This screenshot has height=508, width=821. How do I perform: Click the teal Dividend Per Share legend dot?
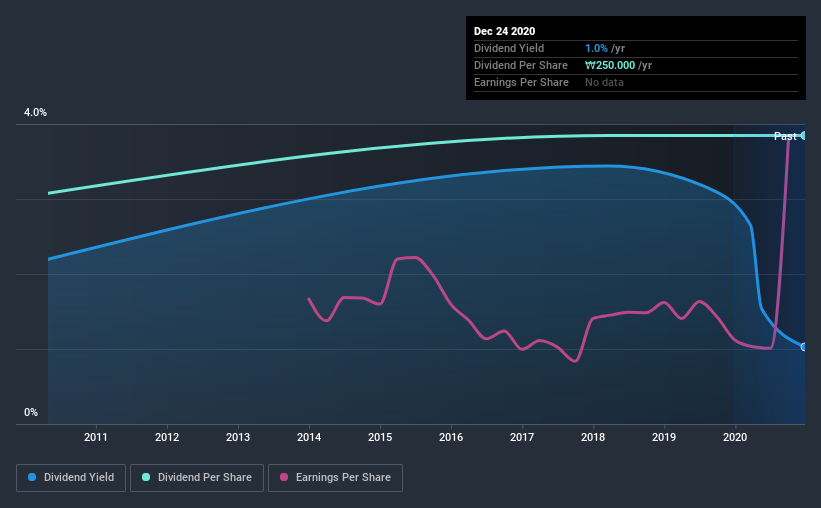click(x=146, y=477)
